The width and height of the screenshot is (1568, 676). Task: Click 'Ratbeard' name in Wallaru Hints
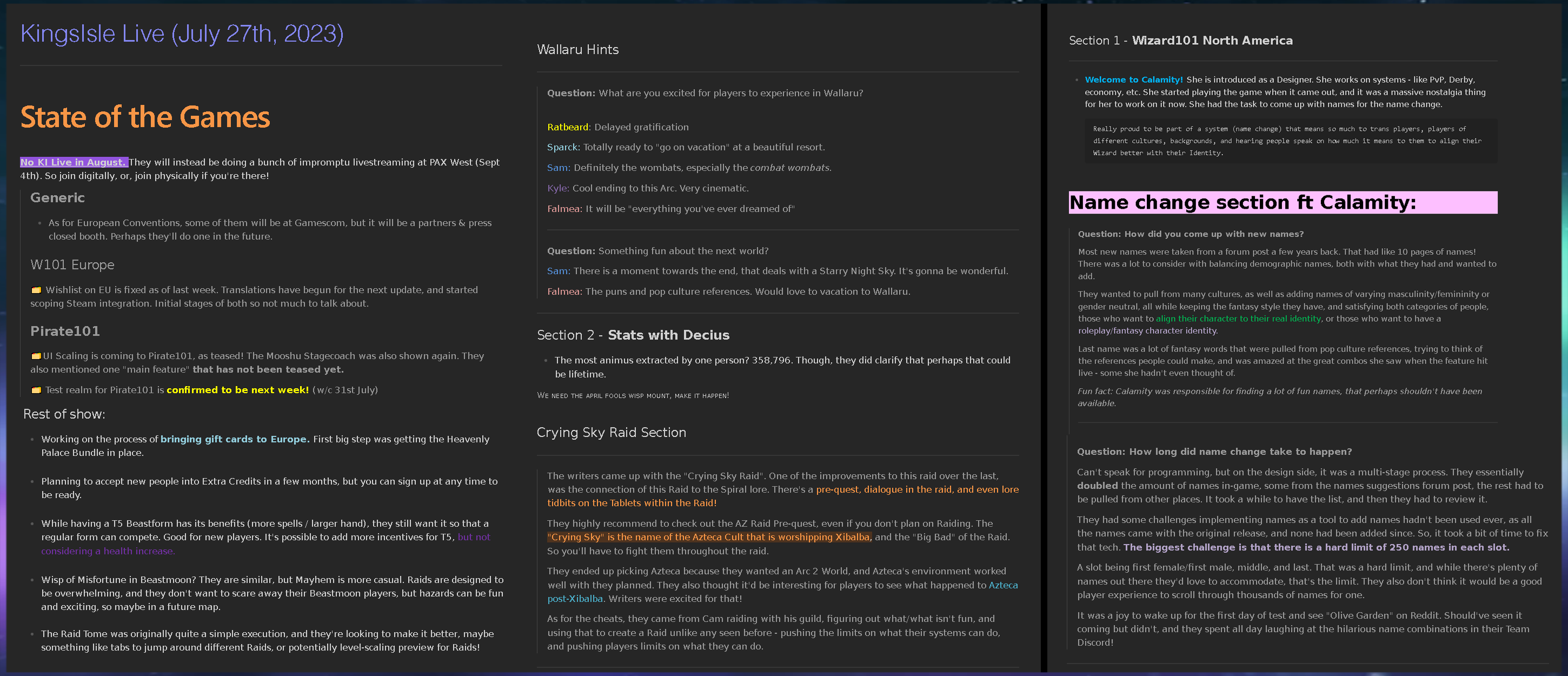tap(567, 127)
